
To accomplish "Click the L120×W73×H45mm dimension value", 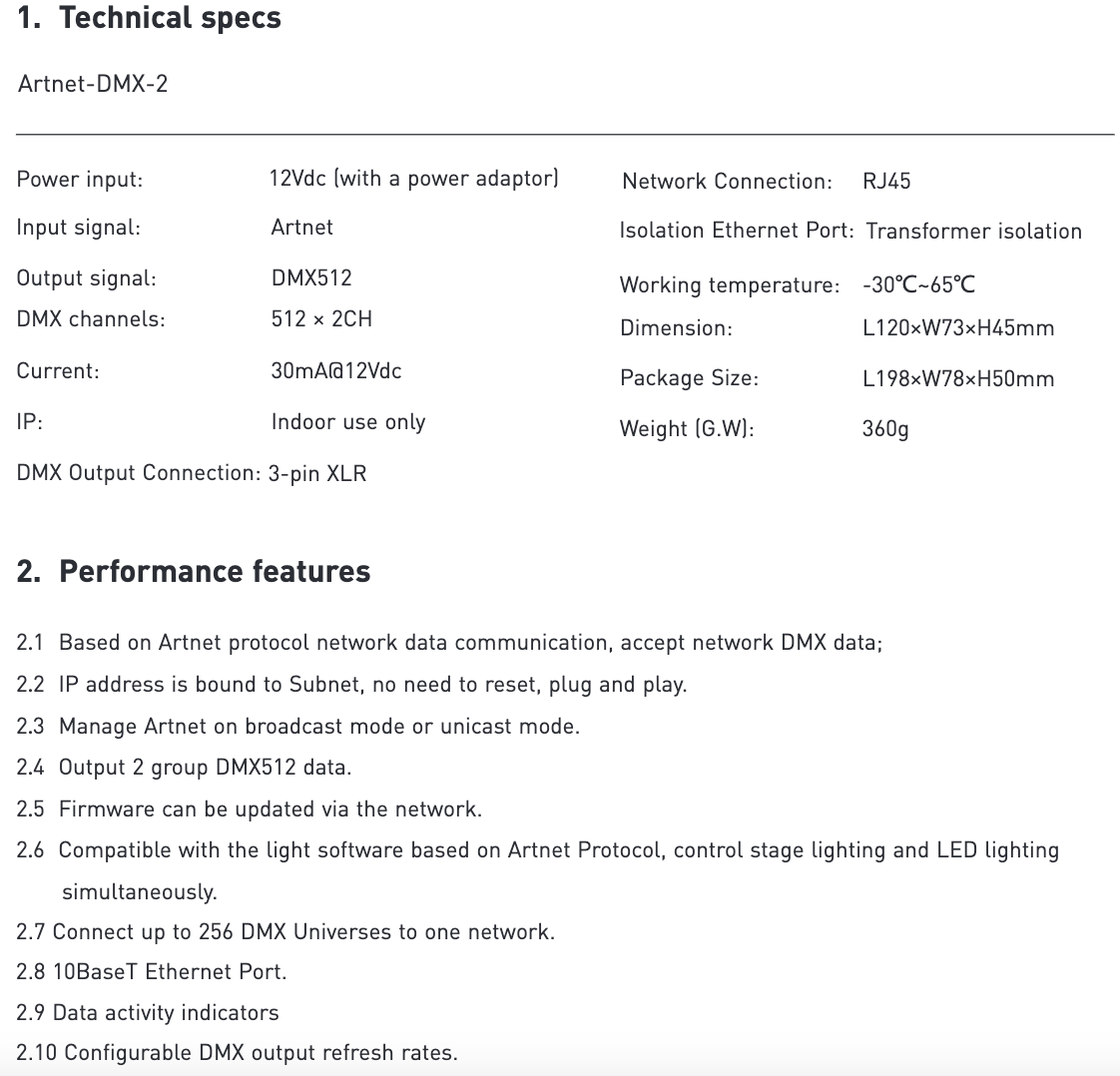I will (958, 328).
